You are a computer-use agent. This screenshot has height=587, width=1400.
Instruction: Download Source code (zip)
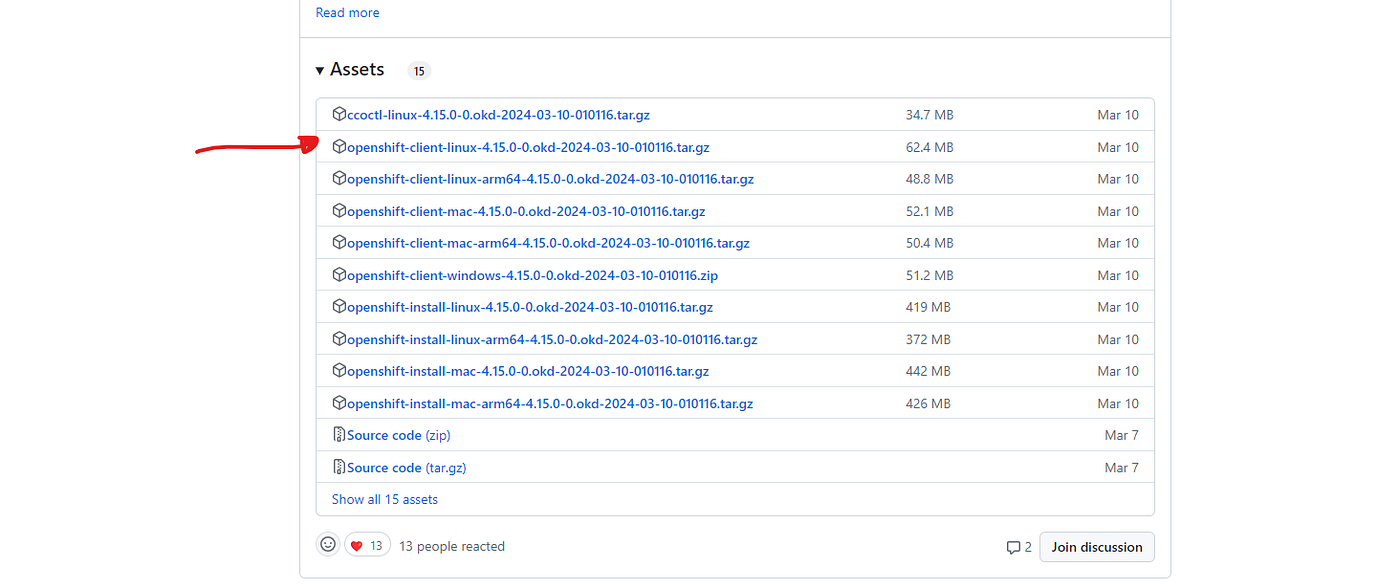point(399,435)
